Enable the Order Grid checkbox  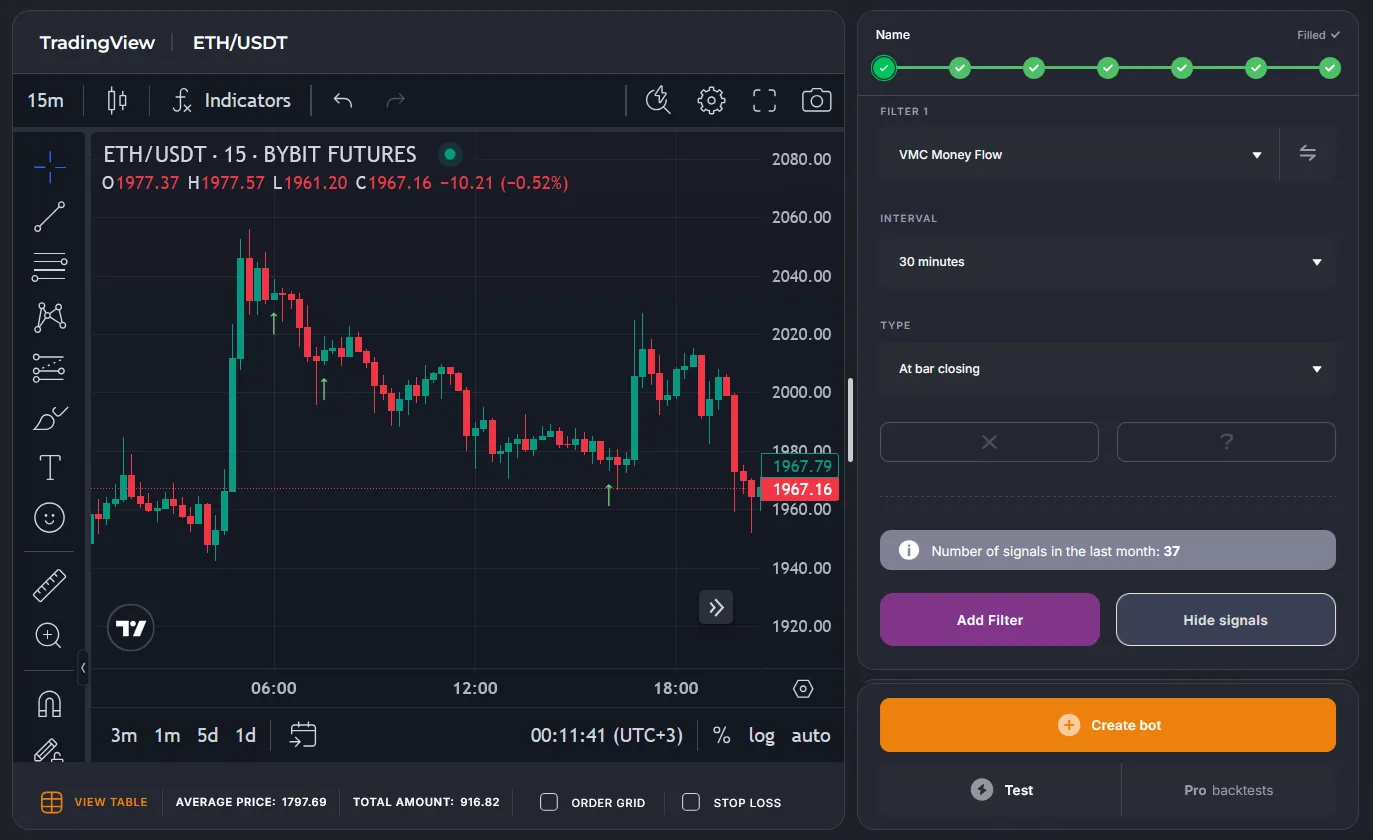(549, 802)
